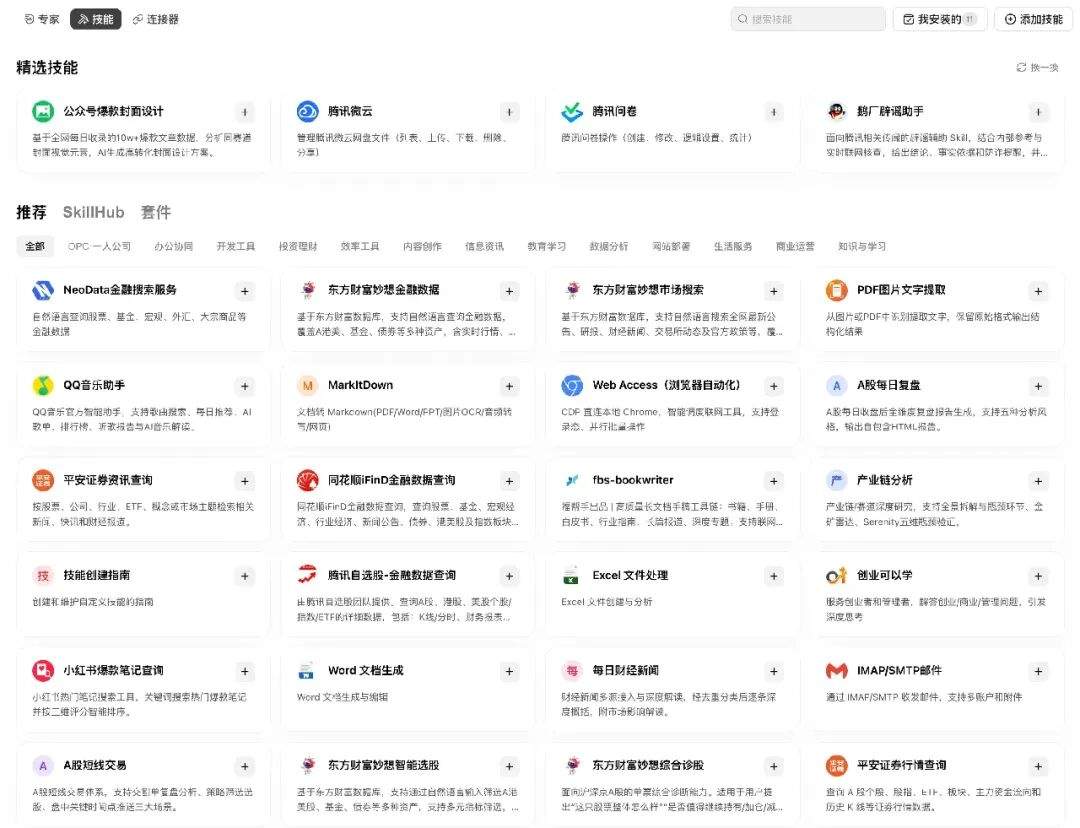Open the MarkItDown skill title

pos(360,385)
